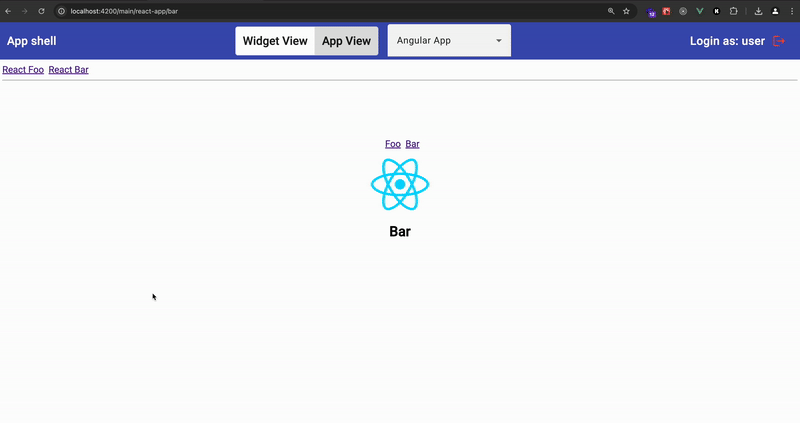Click the dropdown arrow beside Angular App
800x423 pixels.
[x=498, y=40]
